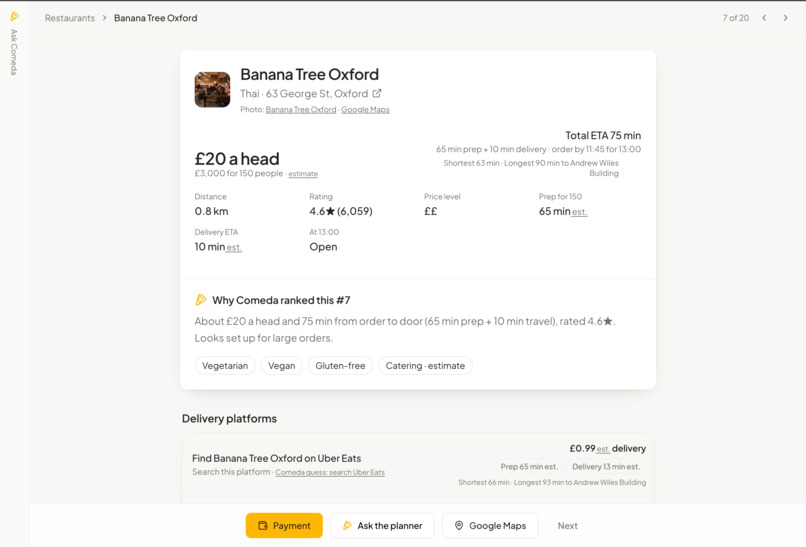Viewport: 806px width, 547px height.
Task: Click the 'Delivery 13 min est.' chip
Action: (606, 467)
